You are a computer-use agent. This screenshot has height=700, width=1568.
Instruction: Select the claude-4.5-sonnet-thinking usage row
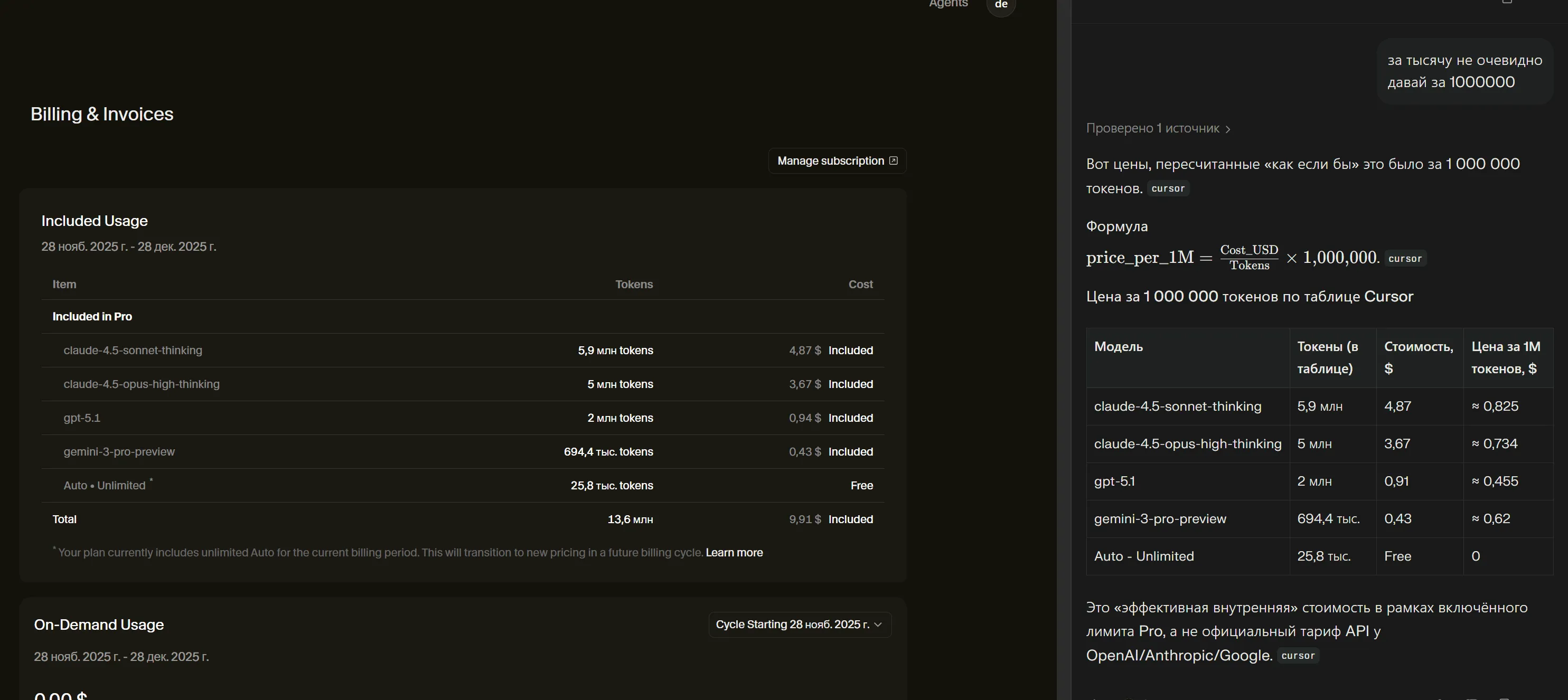click(x=133, y=351)
